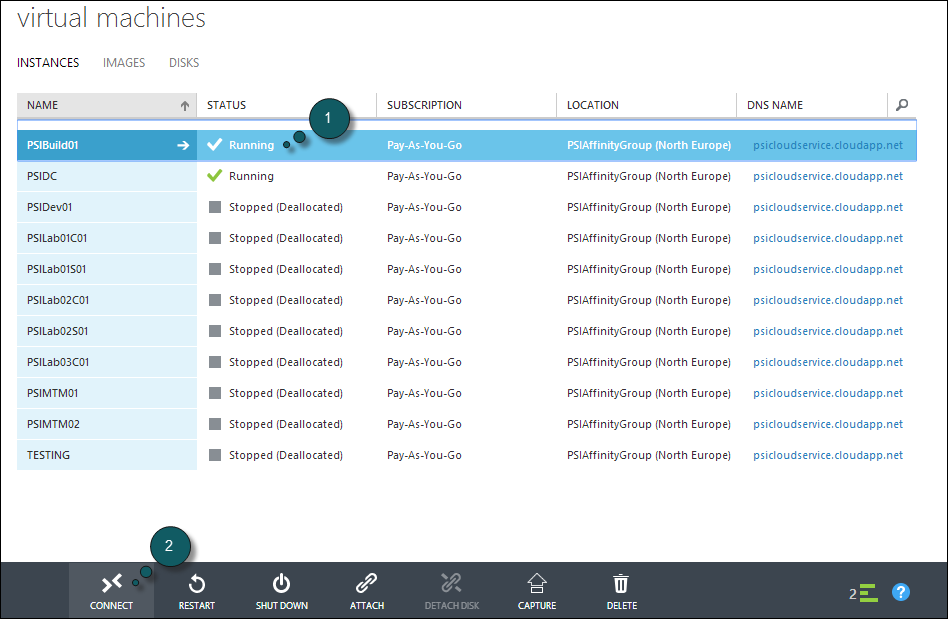This screenshot has height=619, width=948.
Task: Click the Capture icon
Action: (537, 583)
